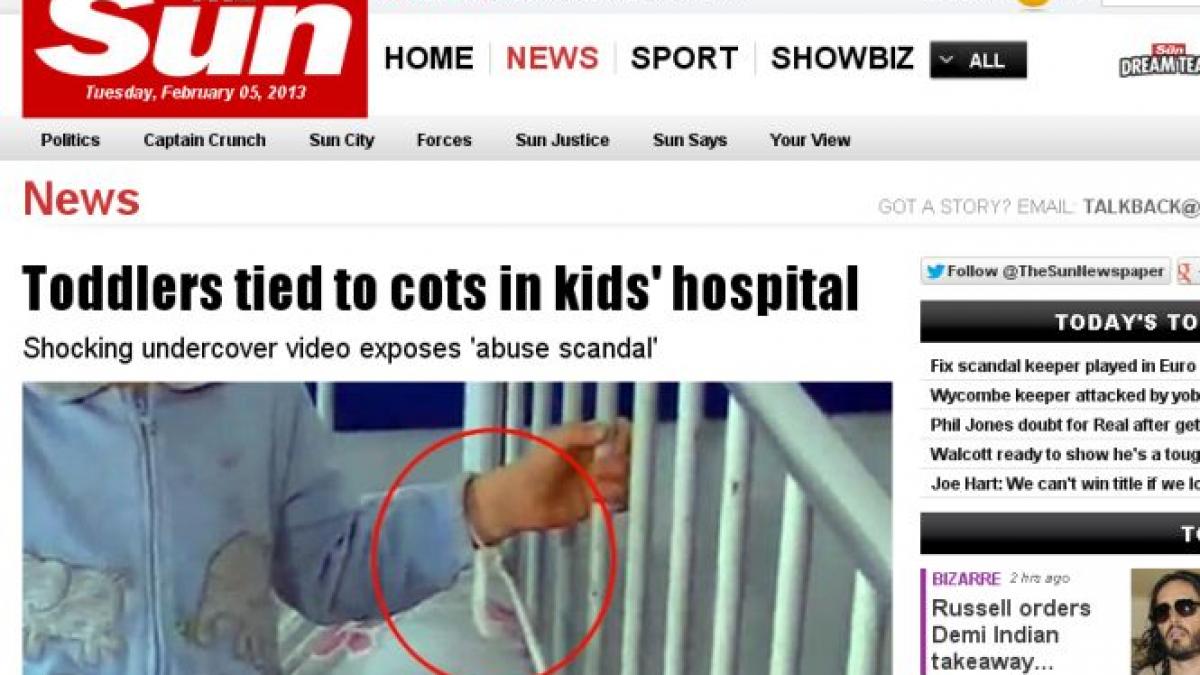
Task: Open the SHOWBIZ section
Action: point(842,58)
